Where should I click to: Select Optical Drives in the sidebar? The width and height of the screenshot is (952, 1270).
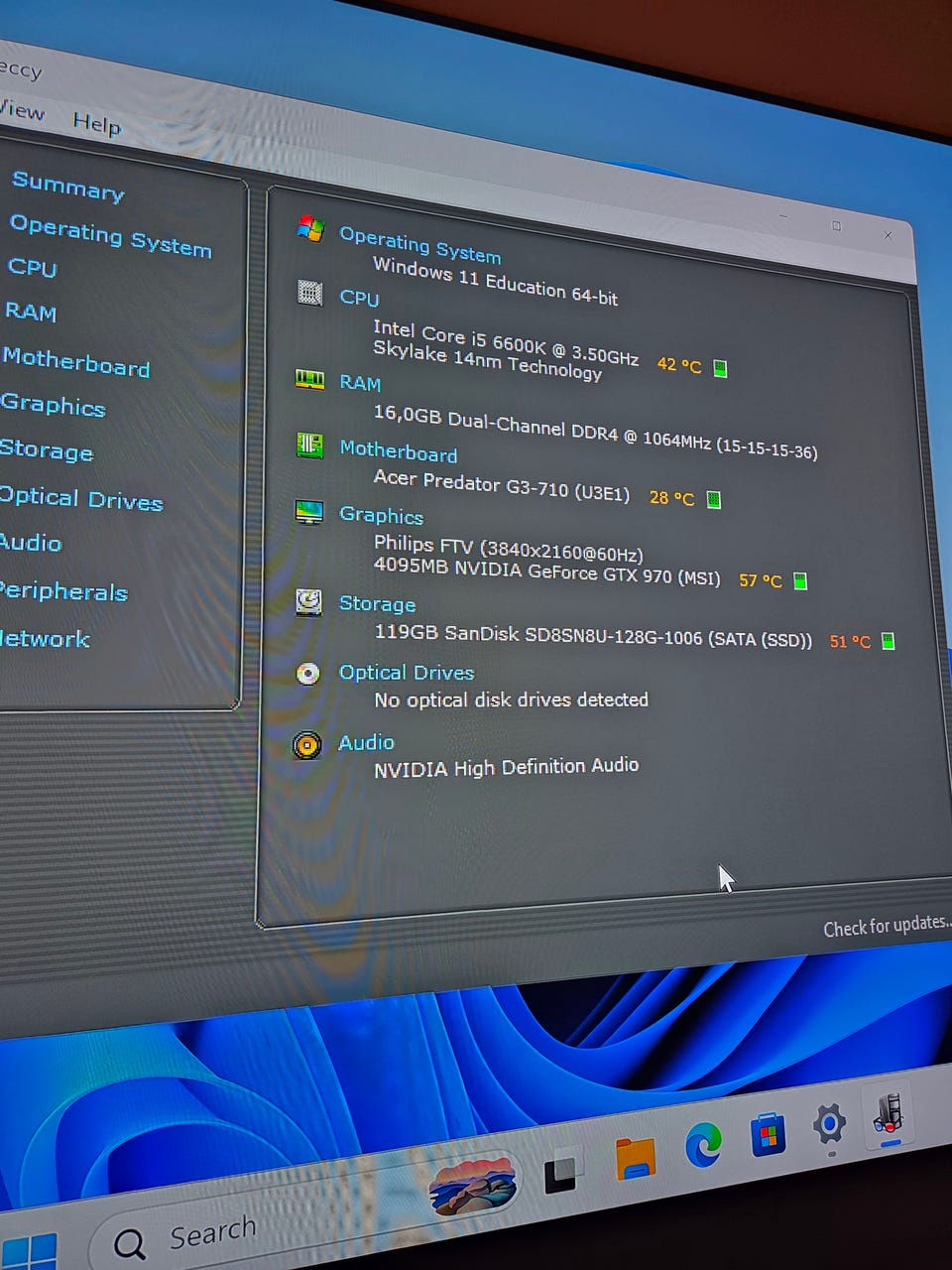point(80,498)
